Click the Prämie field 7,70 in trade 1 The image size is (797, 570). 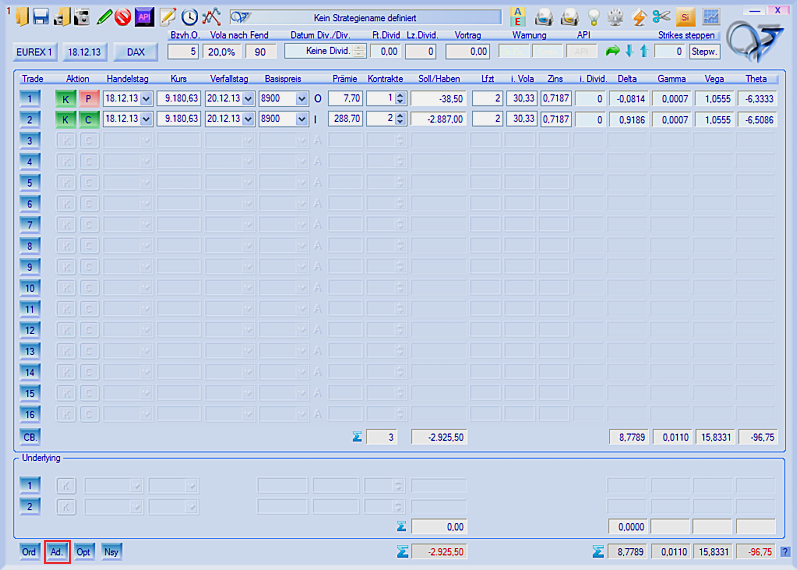345,98
